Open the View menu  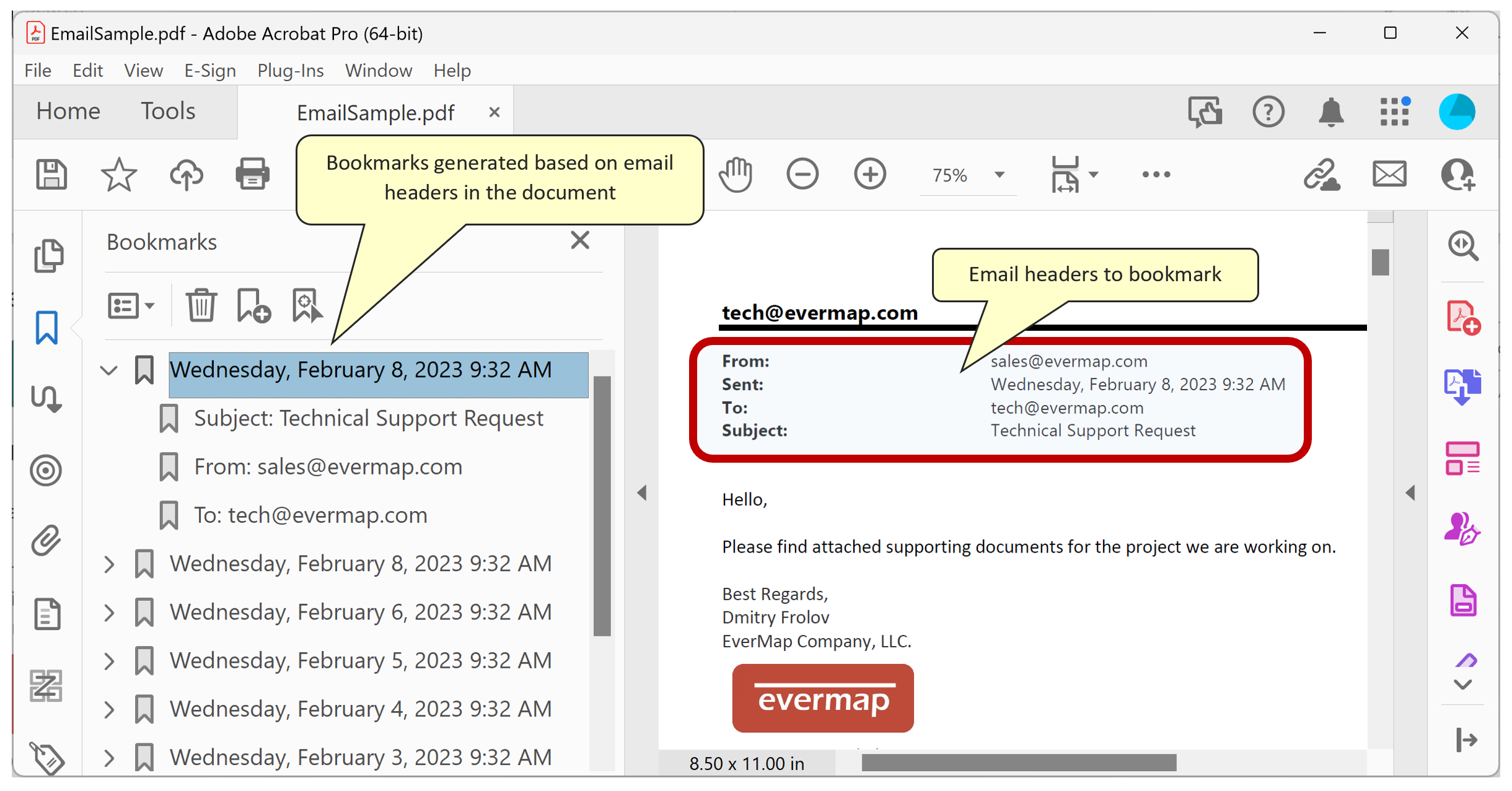point(143,71)
